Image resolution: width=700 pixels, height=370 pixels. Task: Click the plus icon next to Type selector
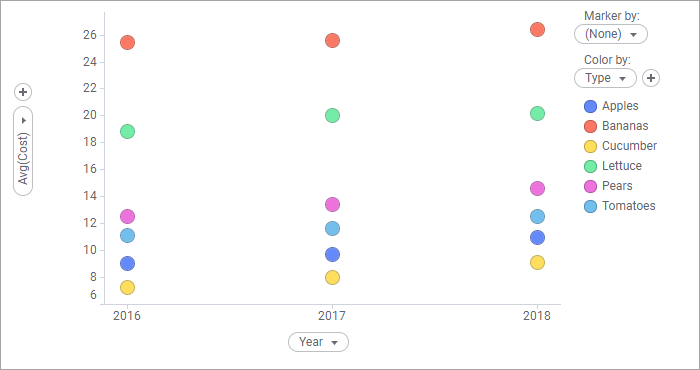(651, 78)
